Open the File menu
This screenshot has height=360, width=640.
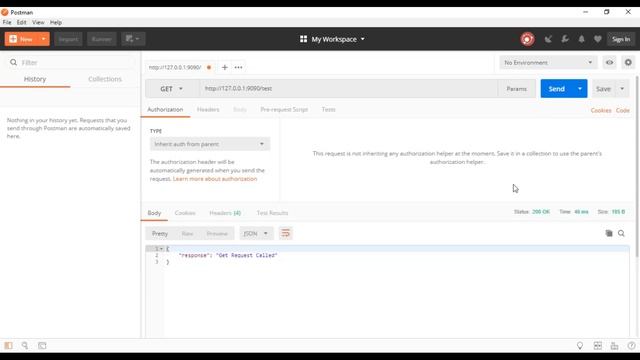[7, 22]
